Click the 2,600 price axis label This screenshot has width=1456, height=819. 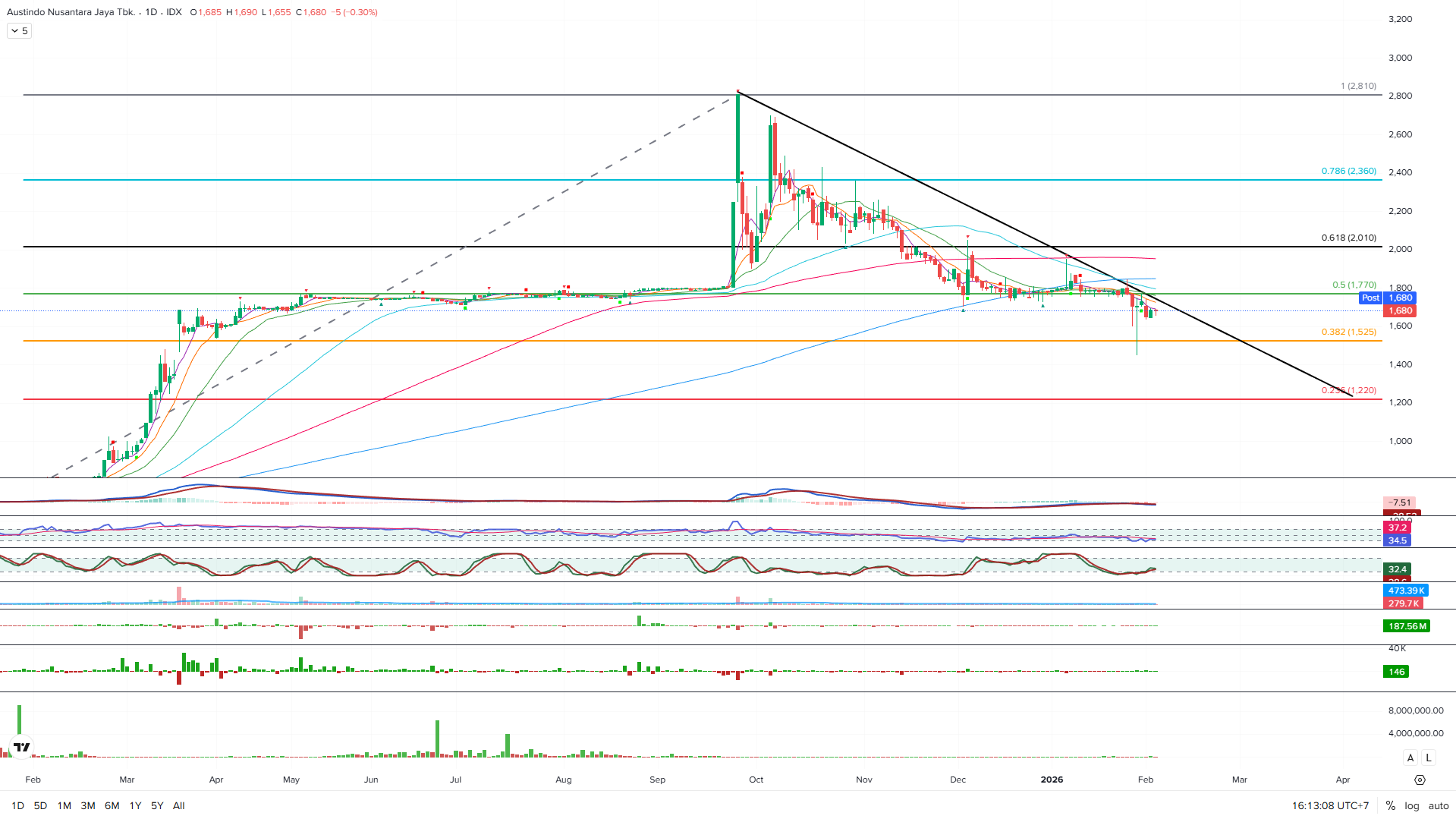coord(1400,134)
